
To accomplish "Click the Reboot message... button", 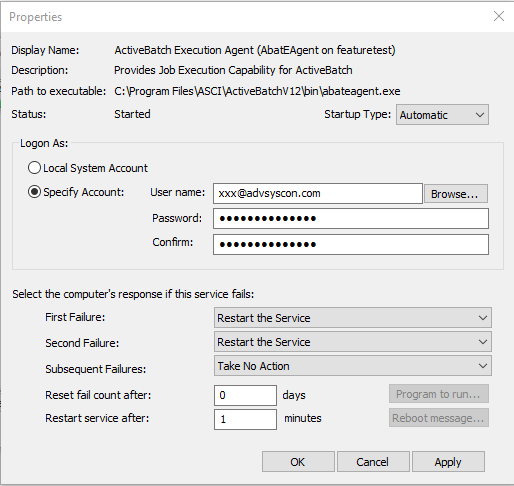I will (439, 418).
